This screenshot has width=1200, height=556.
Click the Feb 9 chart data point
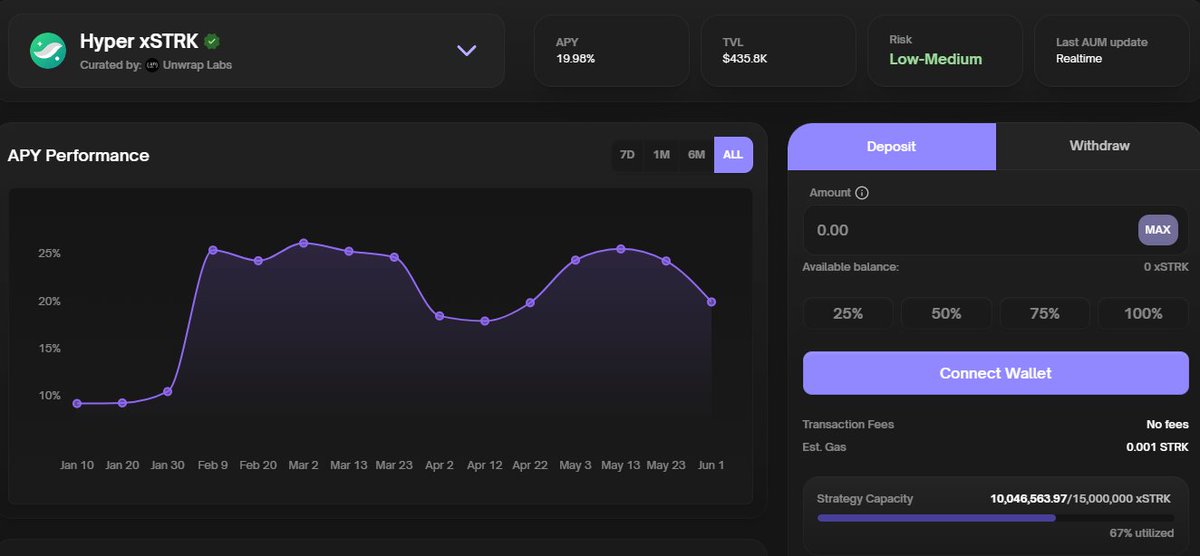[213, 250]
